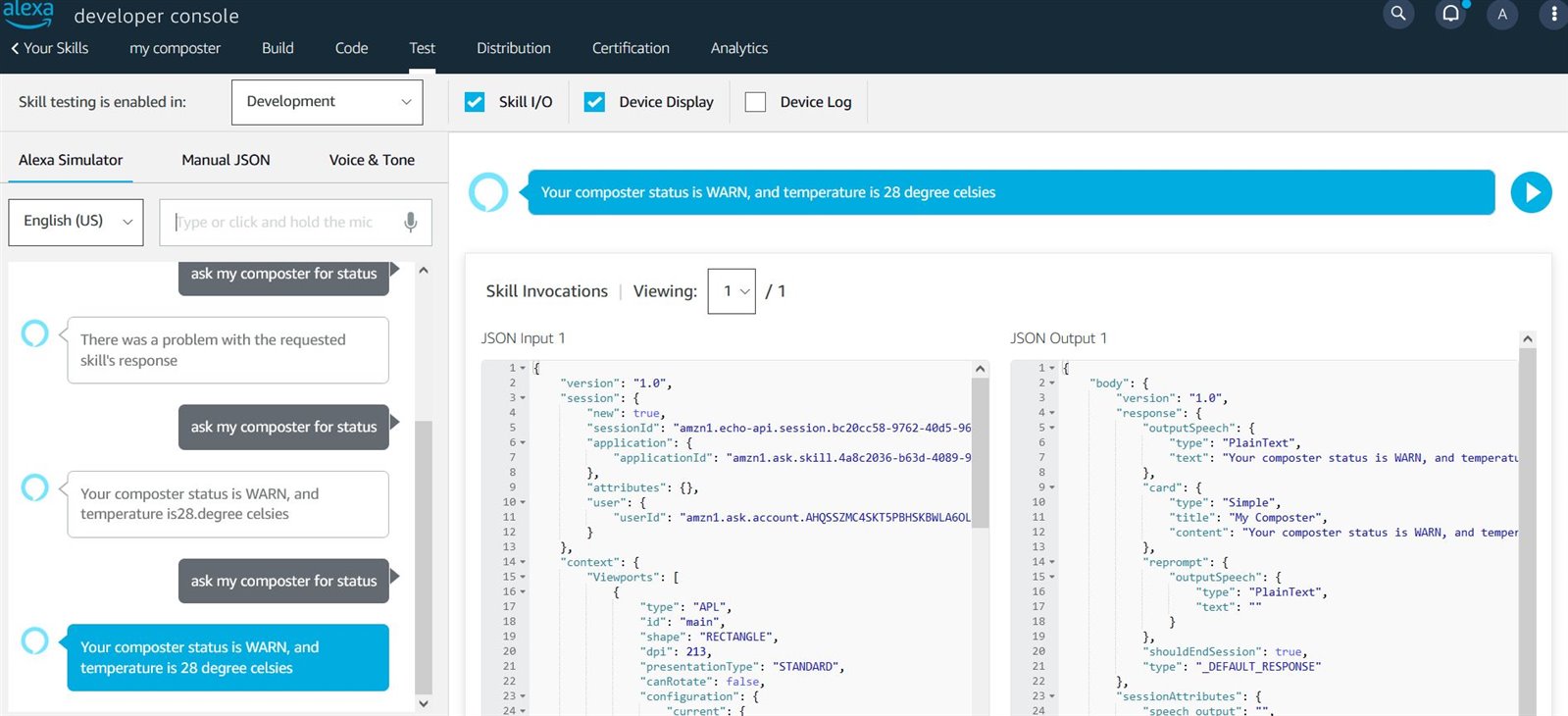Click the Alexa logo in the header
1568x716 pixels.
[x=27, y=14]
